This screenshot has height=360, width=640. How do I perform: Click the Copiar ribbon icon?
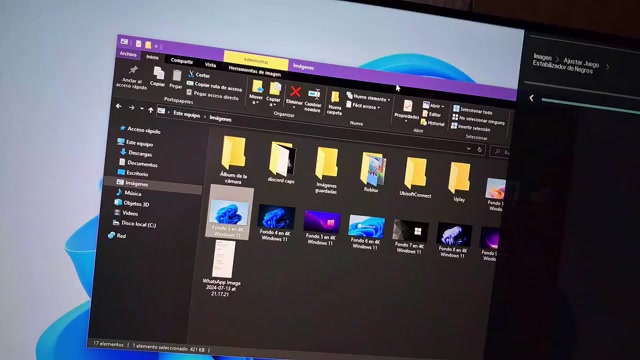pos(159,73)
